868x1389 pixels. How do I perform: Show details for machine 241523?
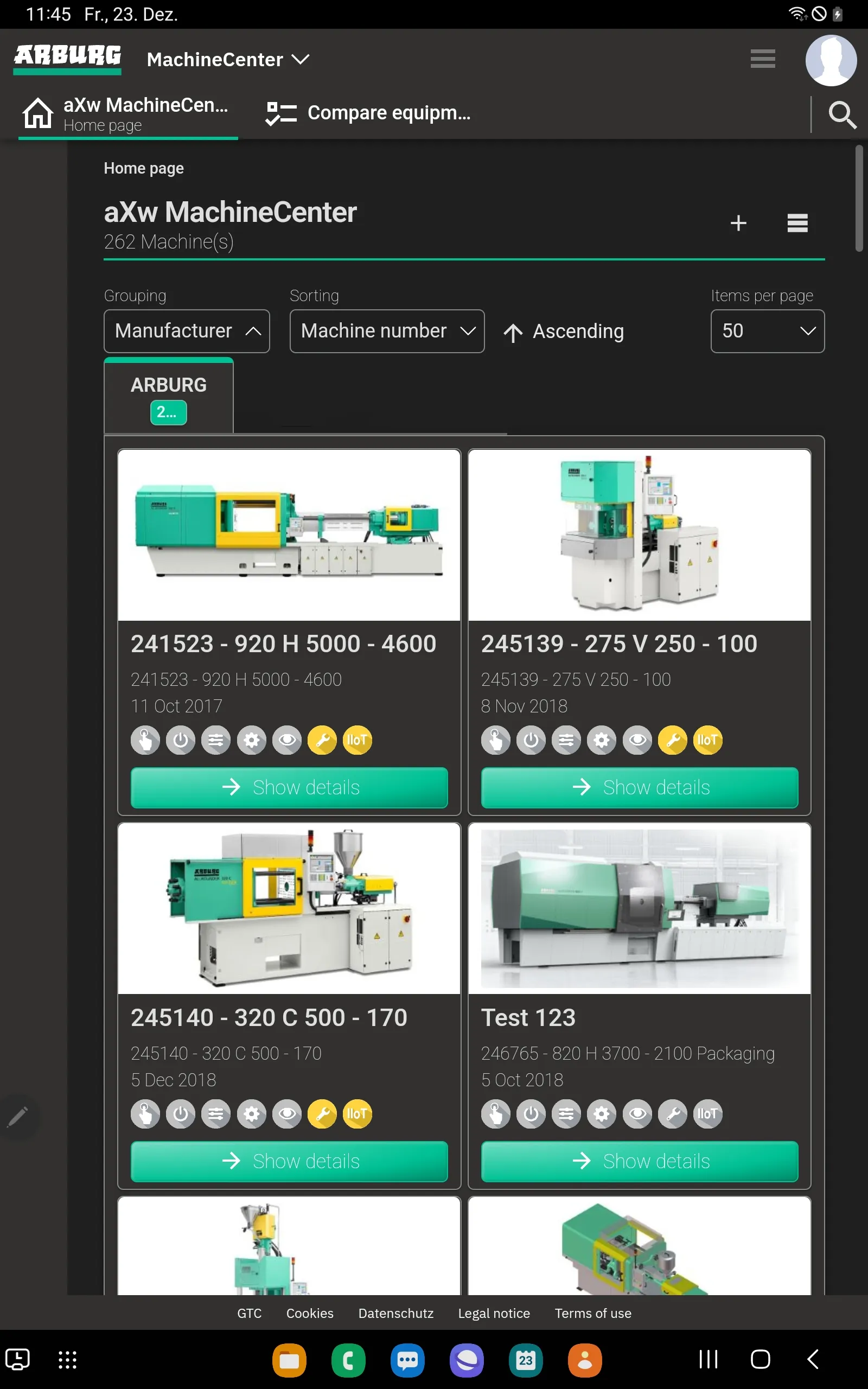[289, 787]
